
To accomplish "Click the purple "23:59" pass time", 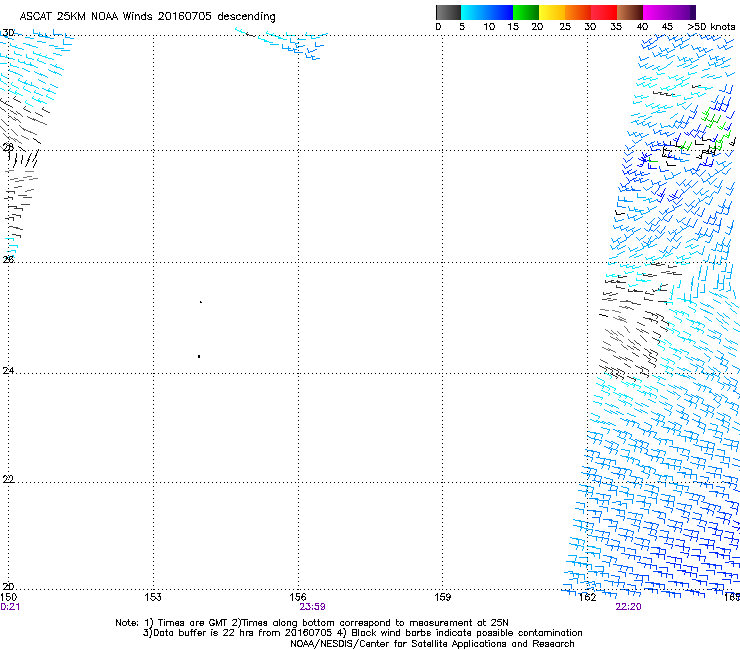I will click(312, 607).
